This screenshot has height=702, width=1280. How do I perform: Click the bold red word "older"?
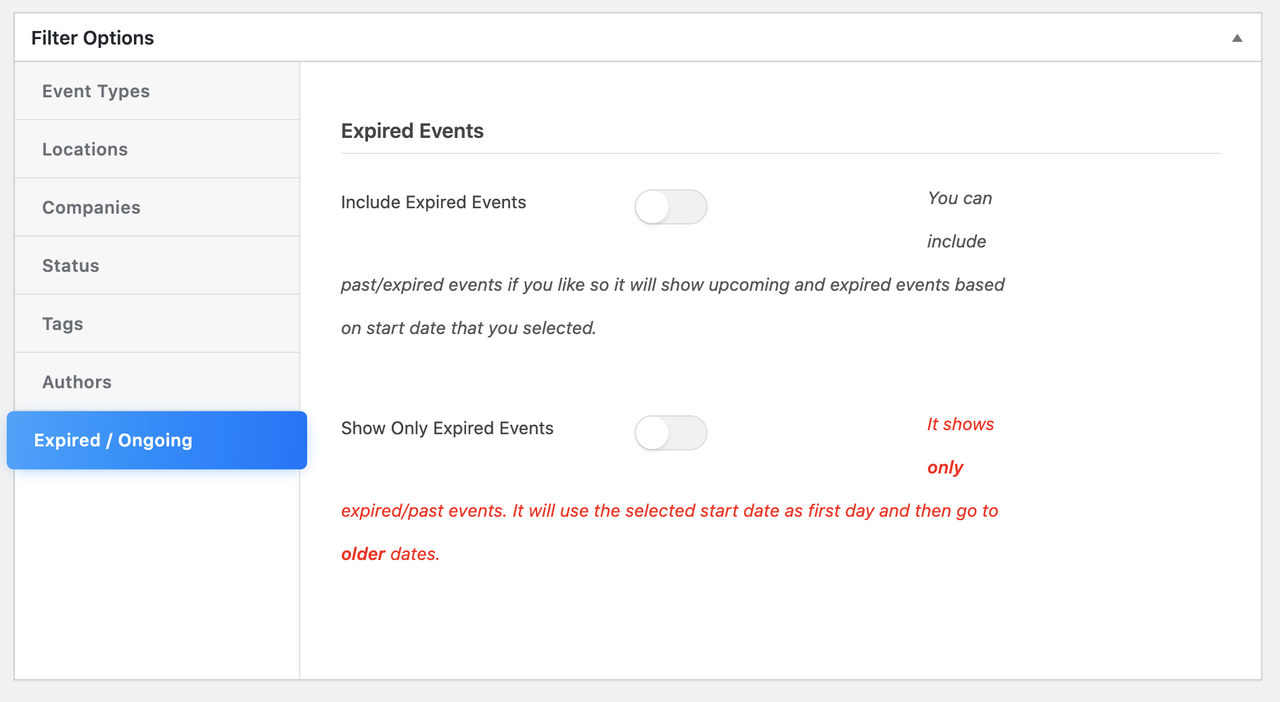(x=363, y=553)
